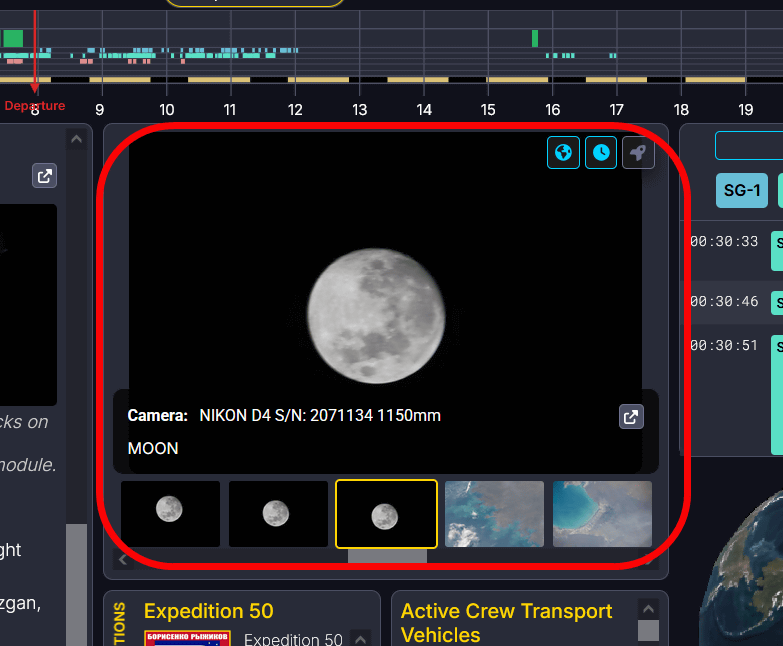This screenshot has height=646, width=783.
Task: Click the thumbnail strip horizontal scrollbar handle
Action: [x=387, y=558]
